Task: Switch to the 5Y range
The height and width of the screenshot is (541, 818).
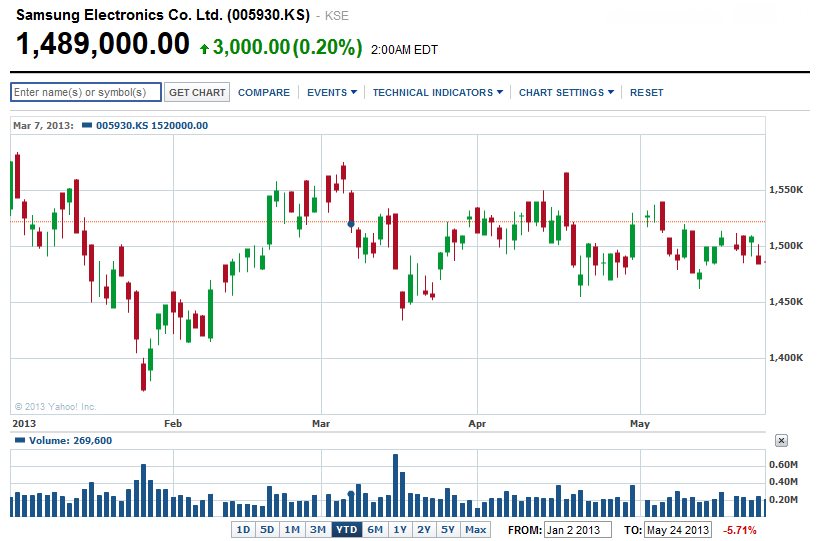Action: coord(448,530)
